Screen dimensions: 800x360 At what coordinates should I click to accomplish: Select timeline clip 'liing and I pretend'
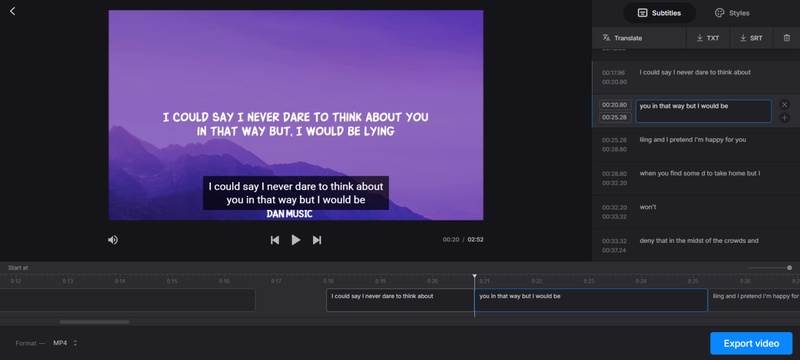(x=754, y=300)
